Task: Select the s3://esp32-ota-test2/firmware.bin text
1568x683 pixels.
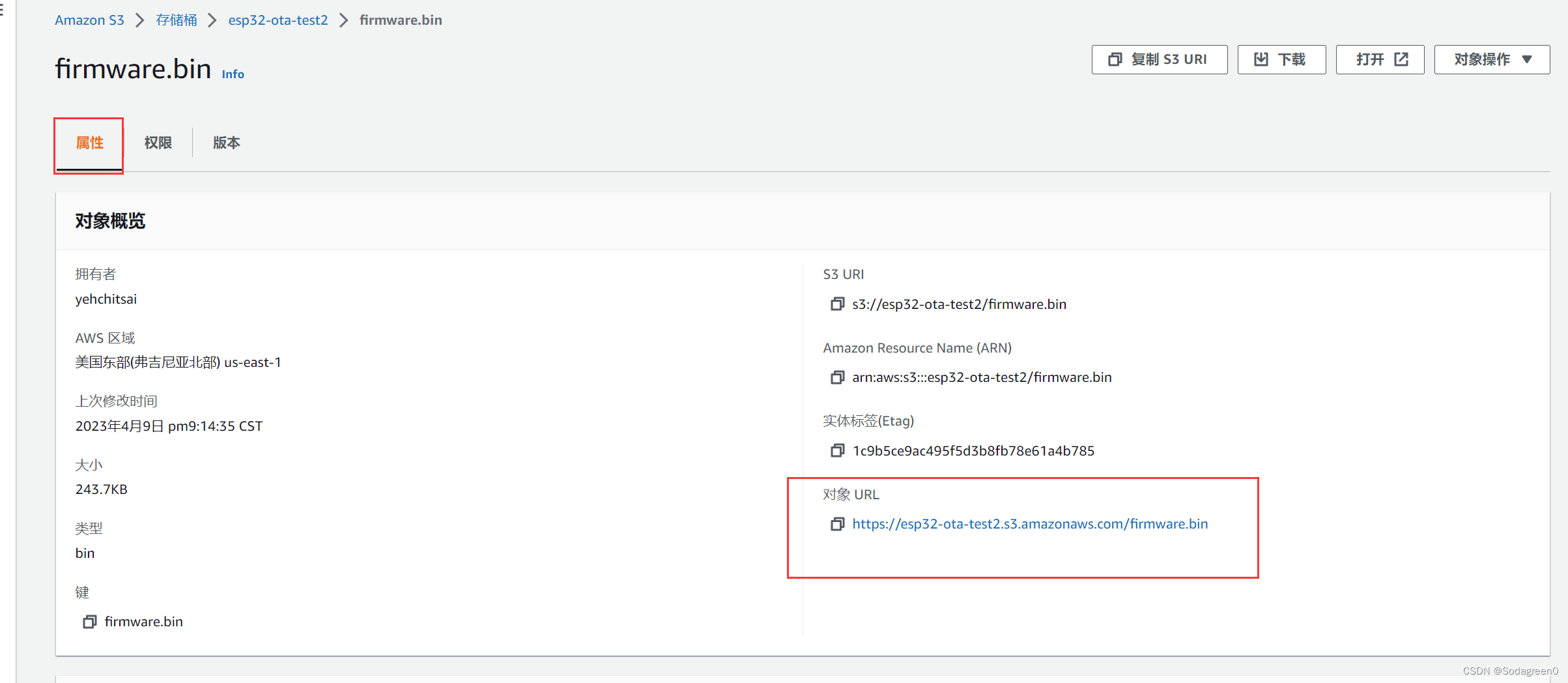Action: [959, 304]
